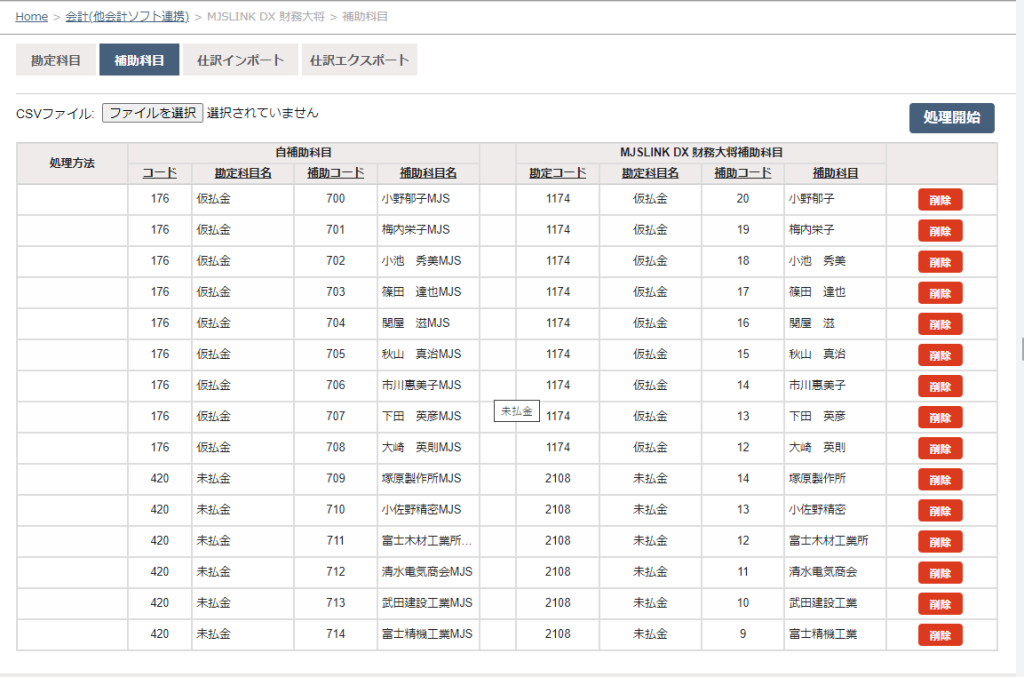Screen dimensions: 1024x677
Task: Click the 小池 秀美MJS cell
Action: coord(428,260)
